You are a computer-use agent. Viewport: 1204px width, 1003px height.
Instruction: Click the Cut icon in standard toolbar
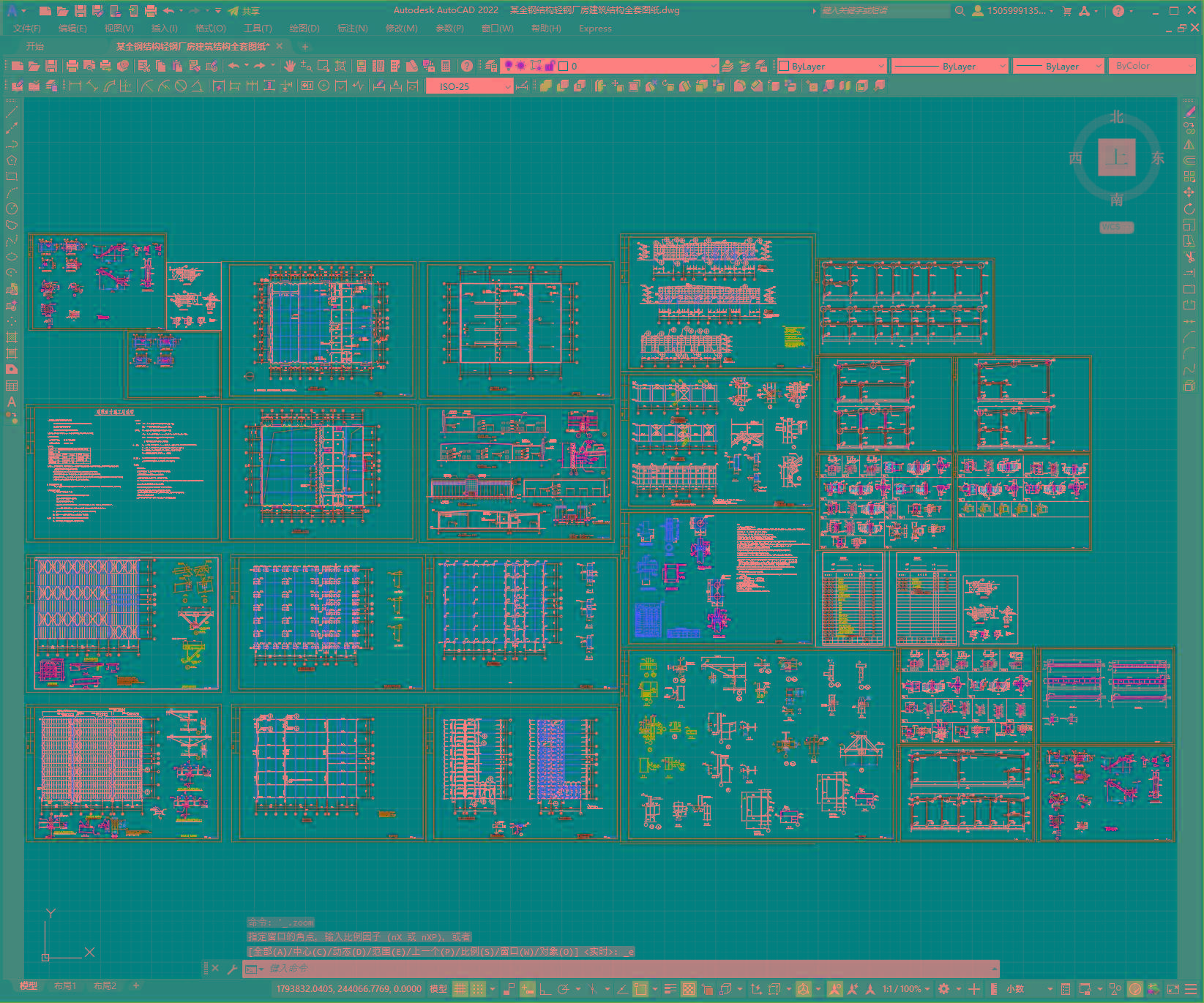(x=144, y=66)
